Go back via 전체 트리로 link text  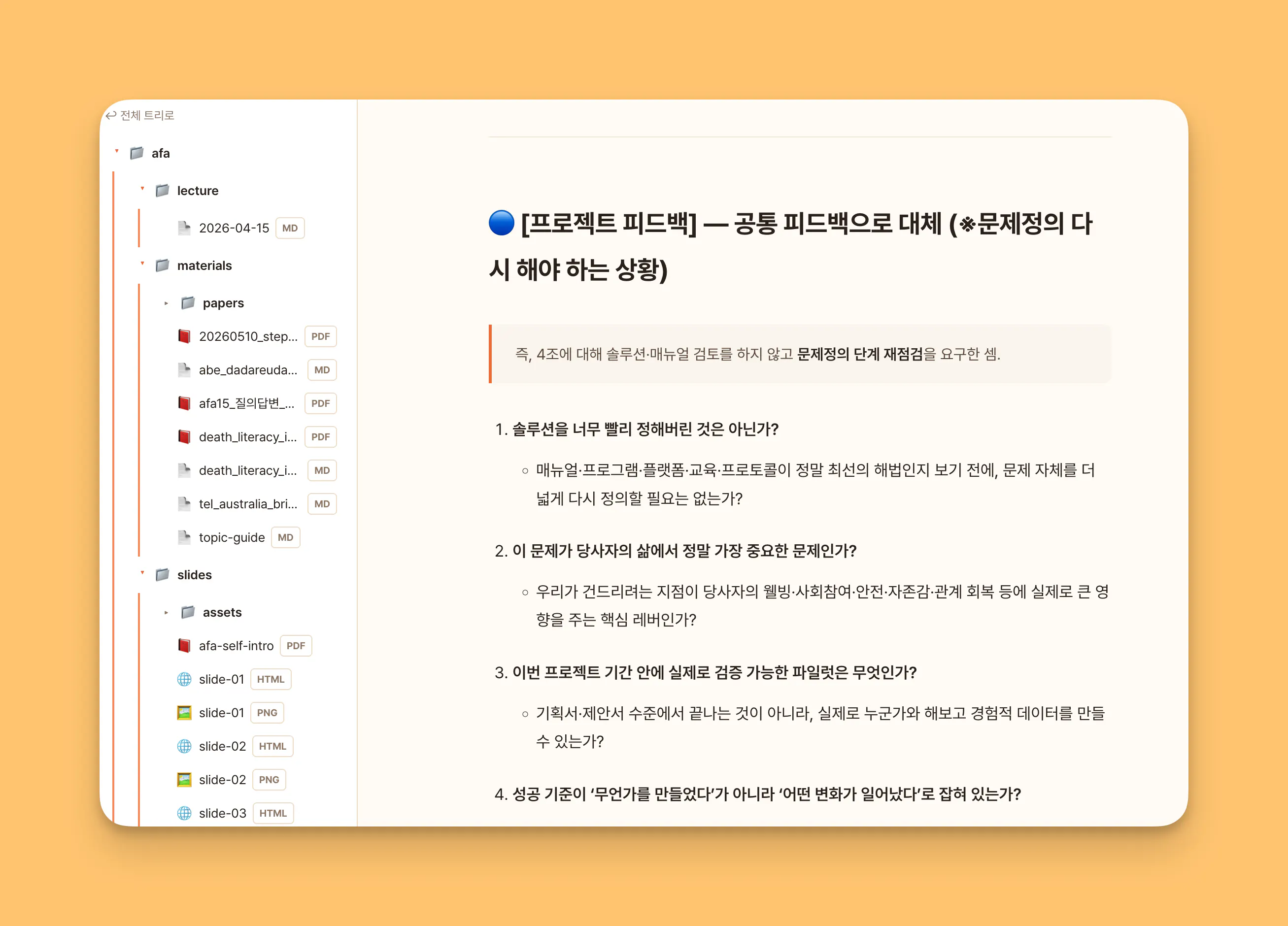pos(147,115)
